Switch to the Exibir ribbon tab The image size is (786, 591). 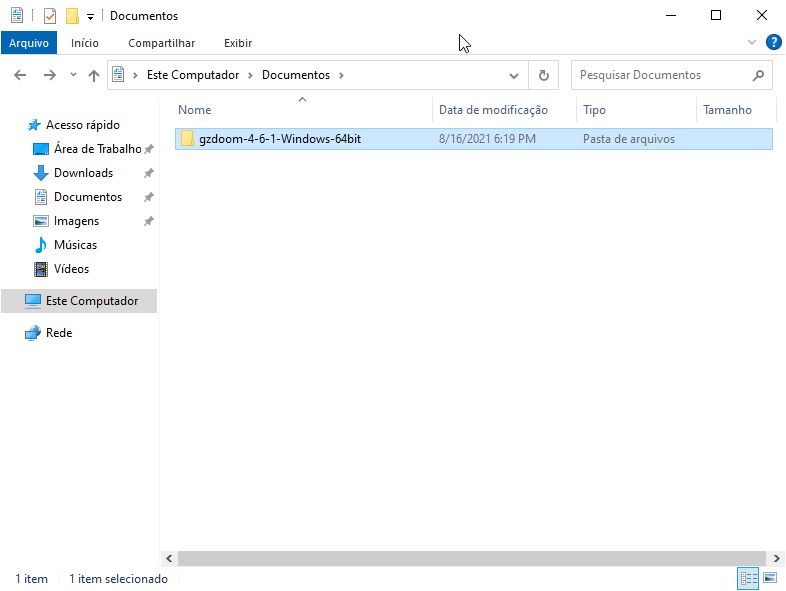click(x=238, y=43)
